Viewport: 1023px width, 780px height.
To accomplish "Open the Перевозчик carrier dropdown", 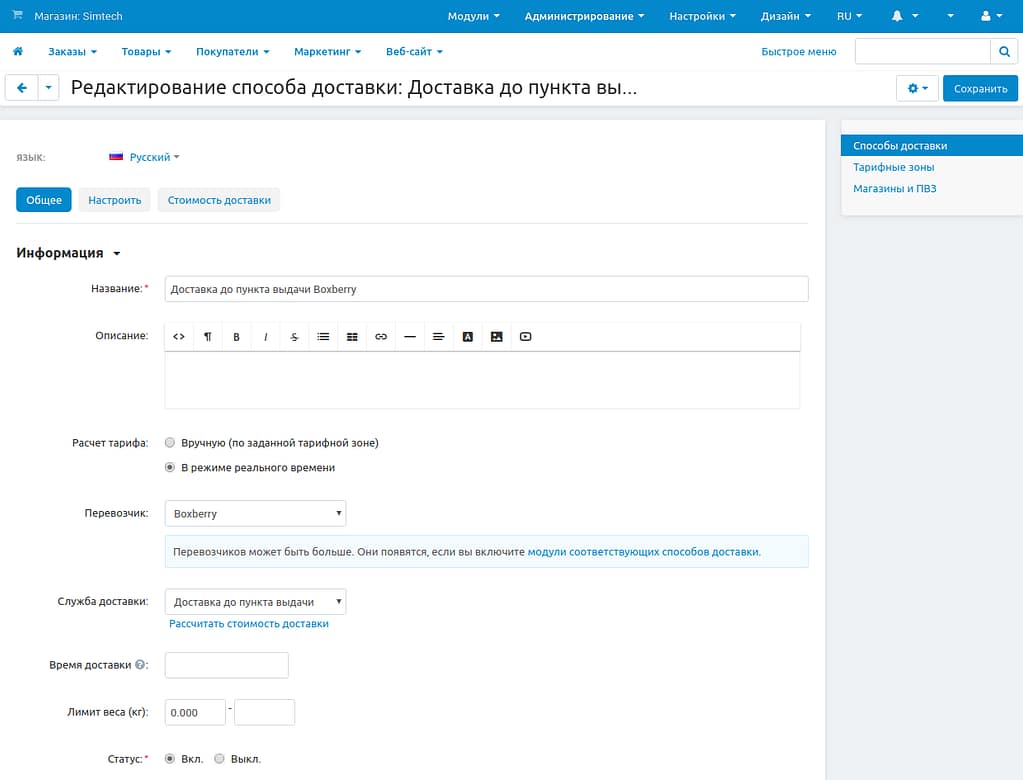I will click(x=255, y=514).
